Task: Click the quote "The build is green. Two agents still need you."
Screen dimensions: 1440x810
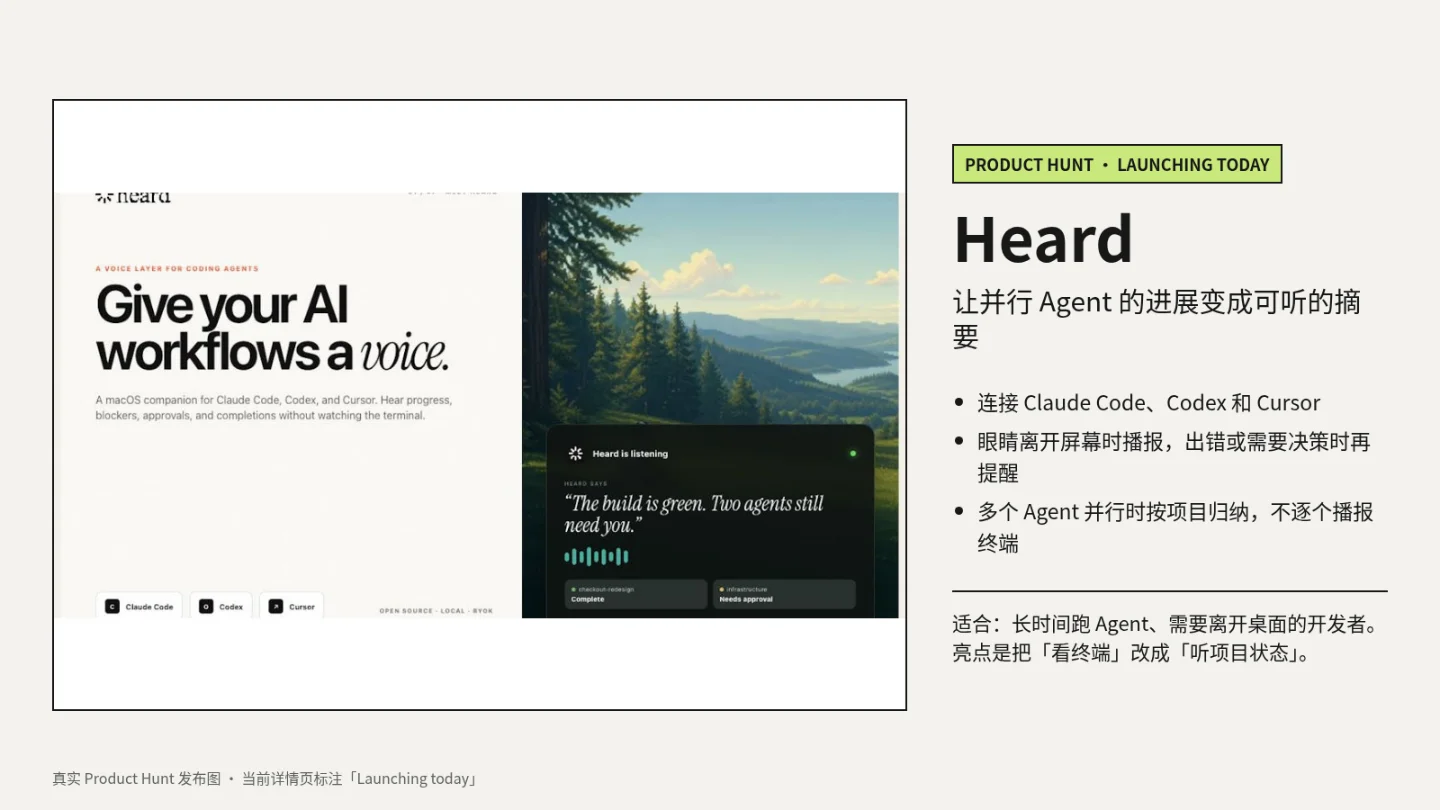Action: click(694, 514)
